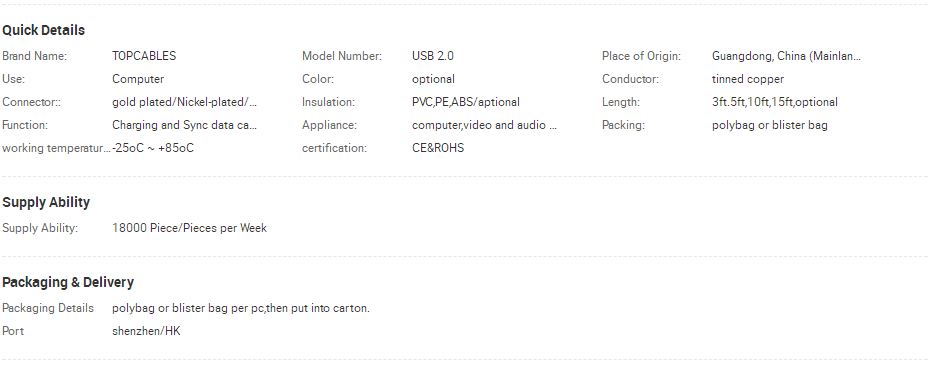Click the Packaging & Delivery heading

coord(68,282)
